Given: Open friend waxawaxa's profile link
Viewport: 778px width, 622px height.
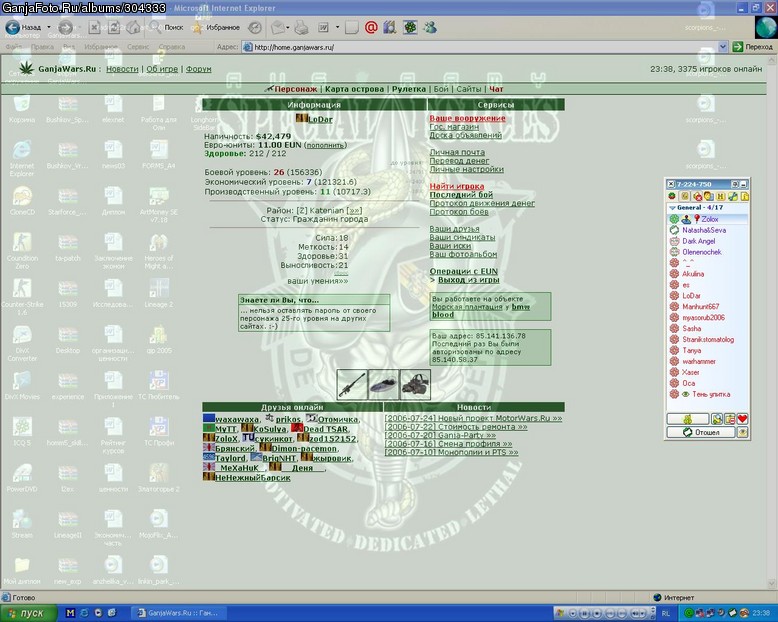Looking at the screenshot, I should (237, 420).
